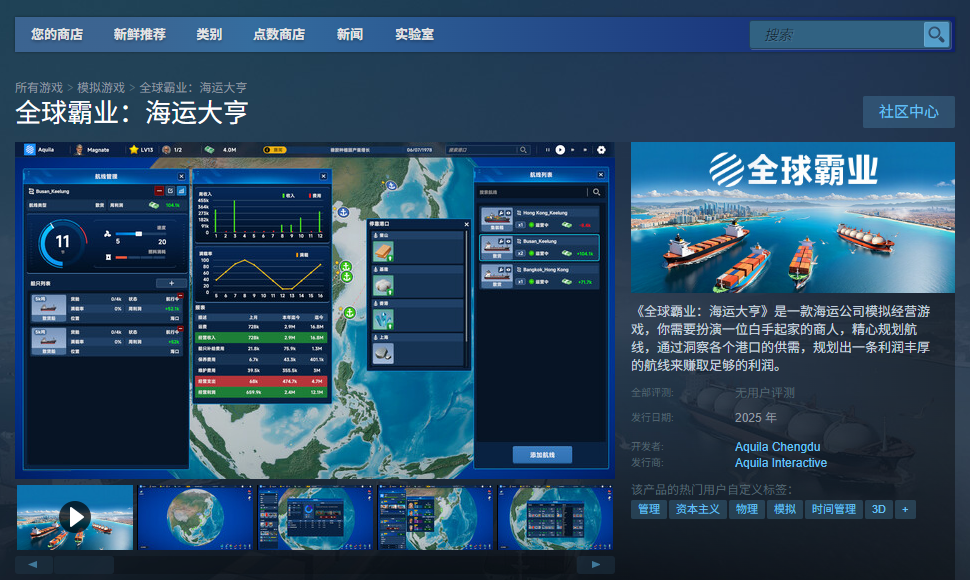Click the Steam search magnifier icon
Image resolution: width=970 pixels, height=580 pixels.
click(936, 34)
